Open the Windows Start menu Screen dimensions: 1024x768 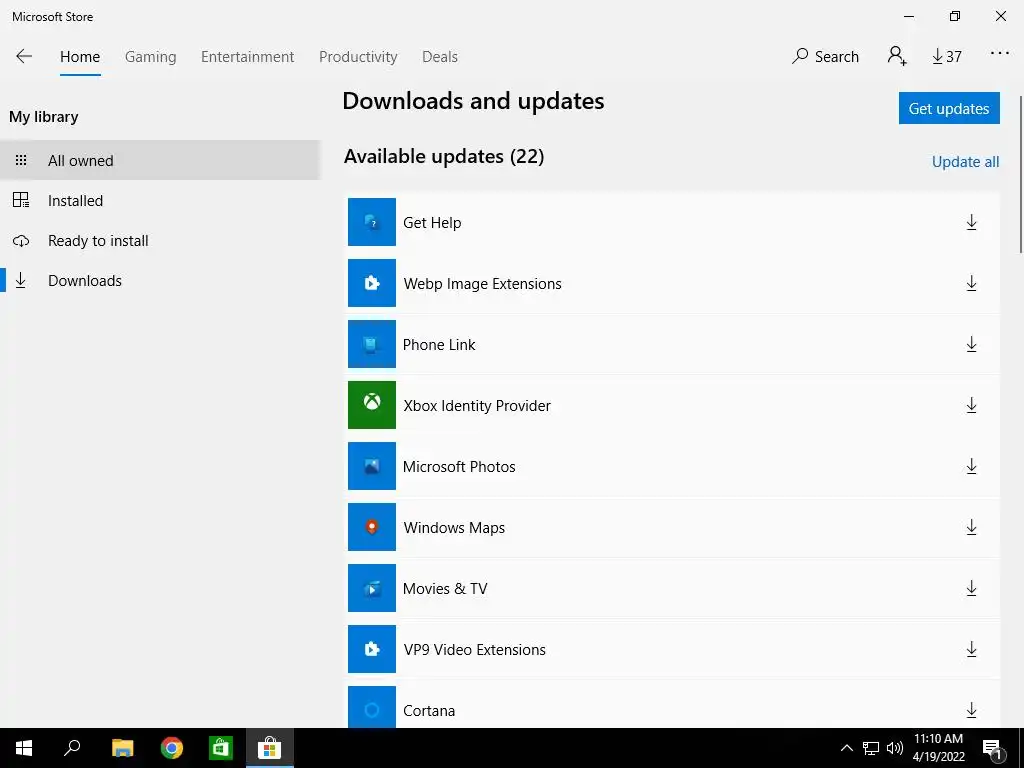tap(24, 748)
